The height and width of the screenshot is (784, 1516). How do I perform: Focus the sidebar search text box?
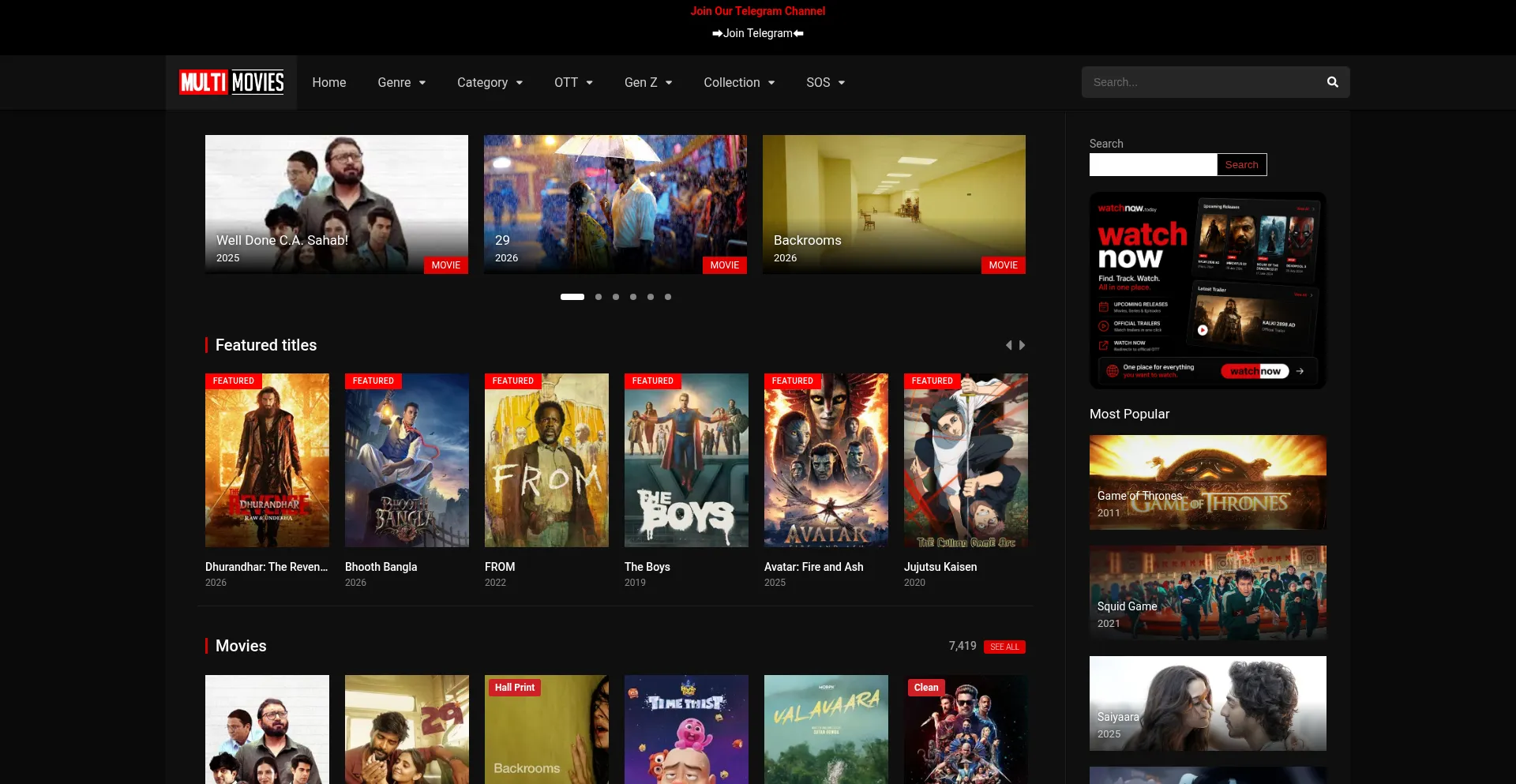1153,164
